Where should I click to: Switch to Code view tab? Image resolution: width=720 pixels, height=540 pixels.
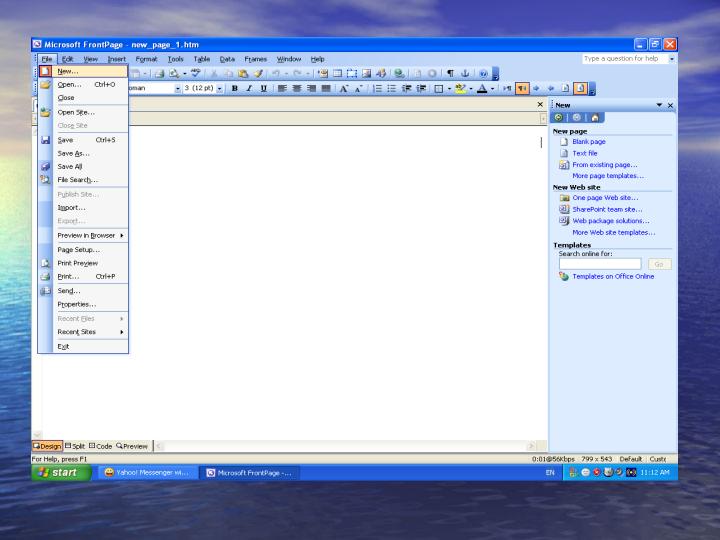click(101, 446)
